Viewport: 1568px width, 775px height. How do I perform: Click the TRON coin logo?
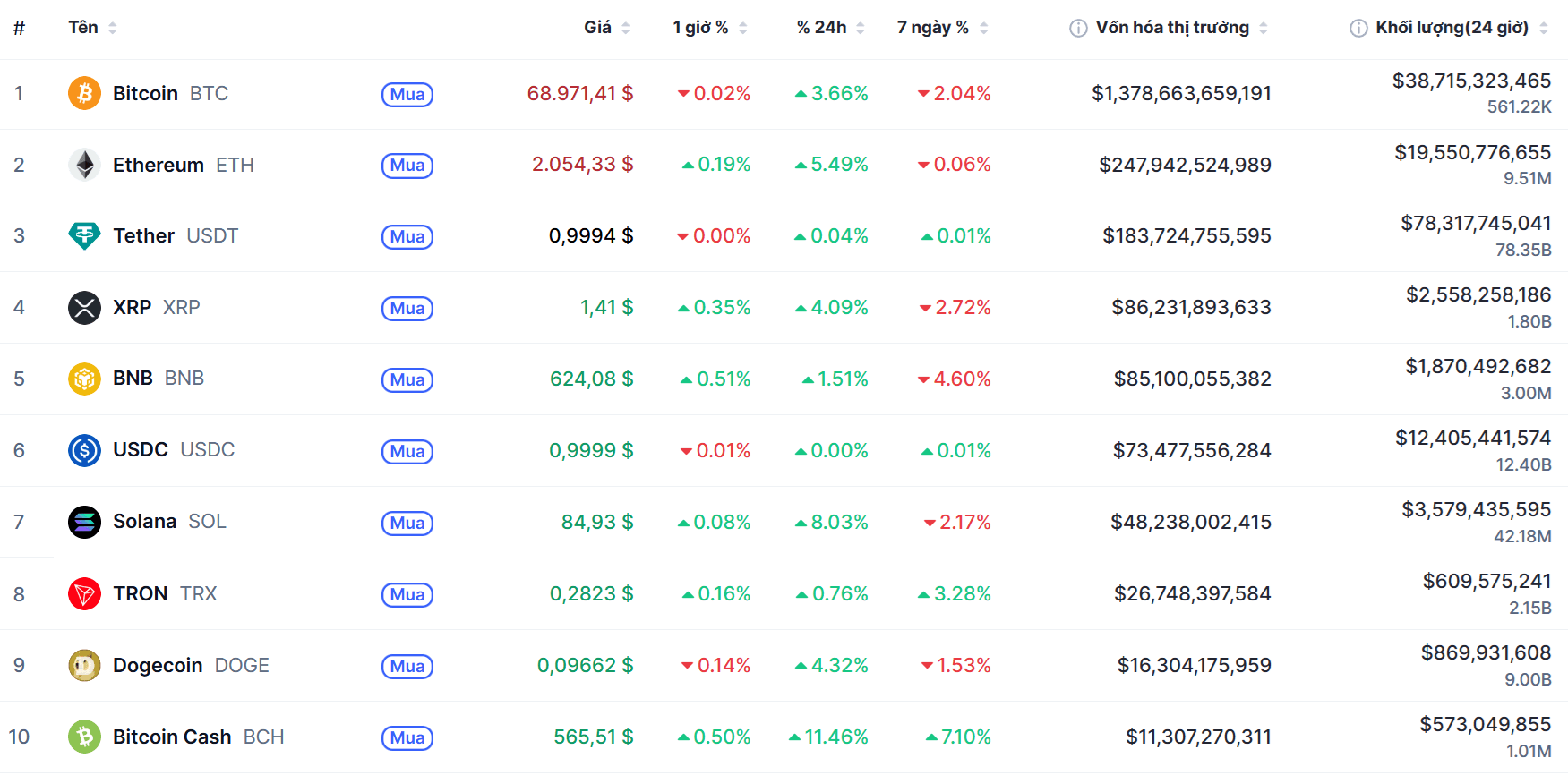[x=84, y=593]
